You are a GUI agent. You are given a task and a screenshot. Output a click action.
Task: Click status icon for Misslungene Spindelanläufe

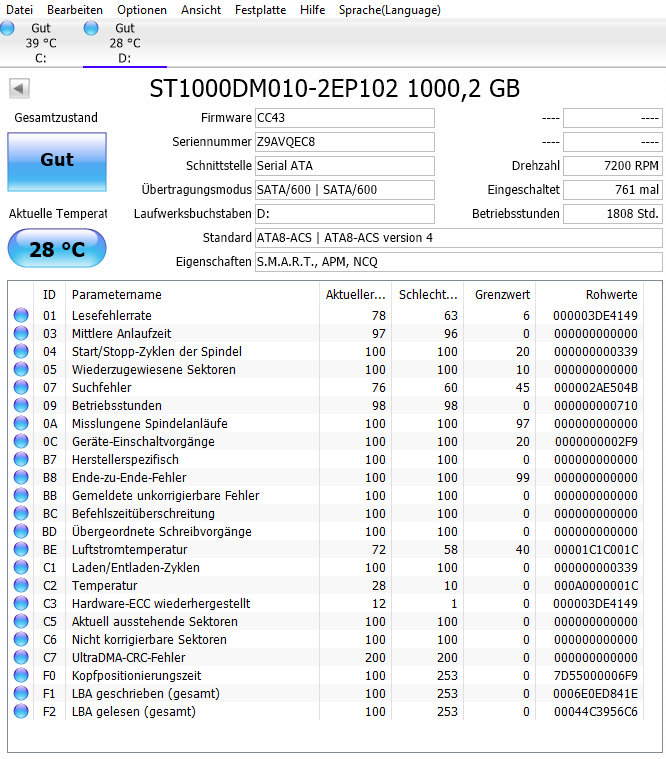(x=21, y=424)
